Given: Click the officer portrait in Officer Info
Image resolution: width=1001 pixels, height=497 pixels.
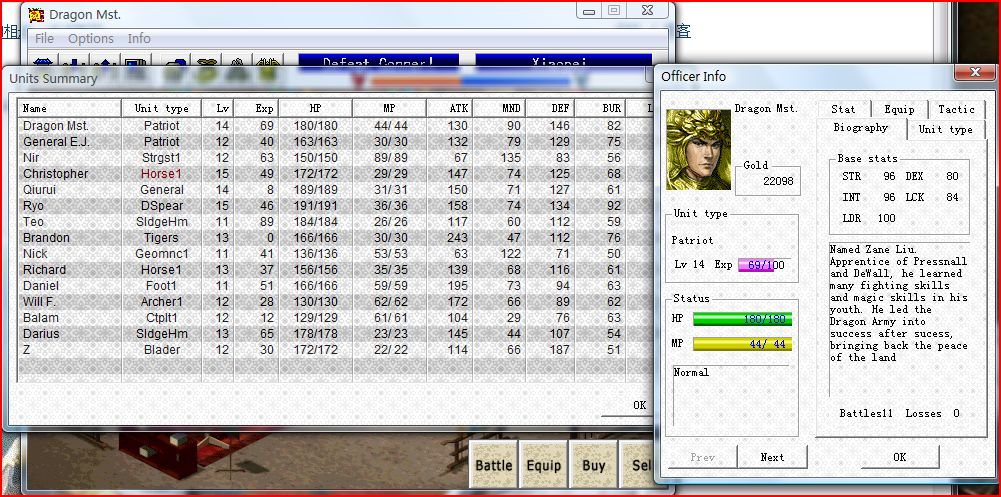Looking at the screenshot, I should [698, 137].
